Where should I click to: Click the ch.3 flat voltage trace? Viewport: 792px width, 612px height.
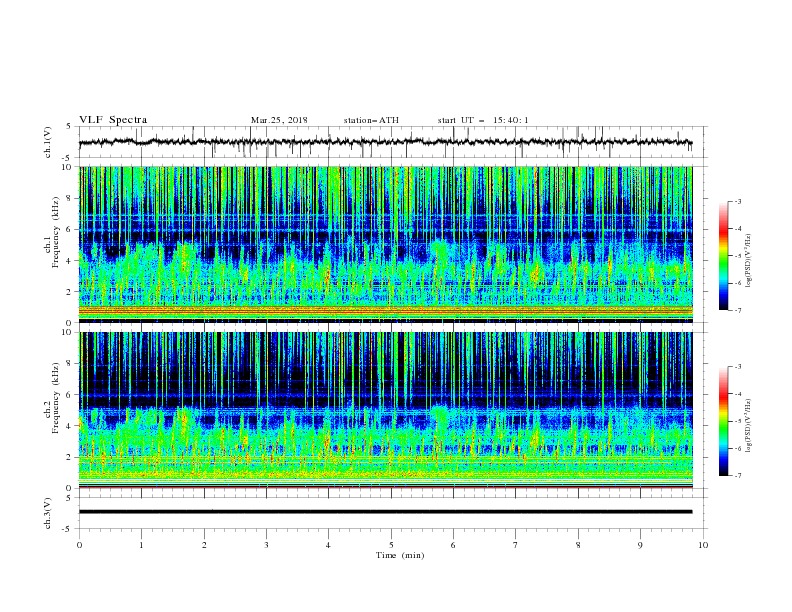pyautogui.click(x=385, y=512)
